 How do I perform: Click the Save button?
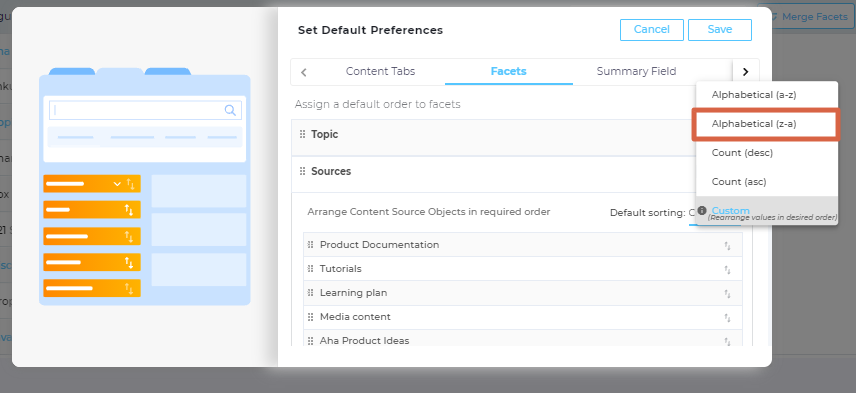[x=720, y=30]
